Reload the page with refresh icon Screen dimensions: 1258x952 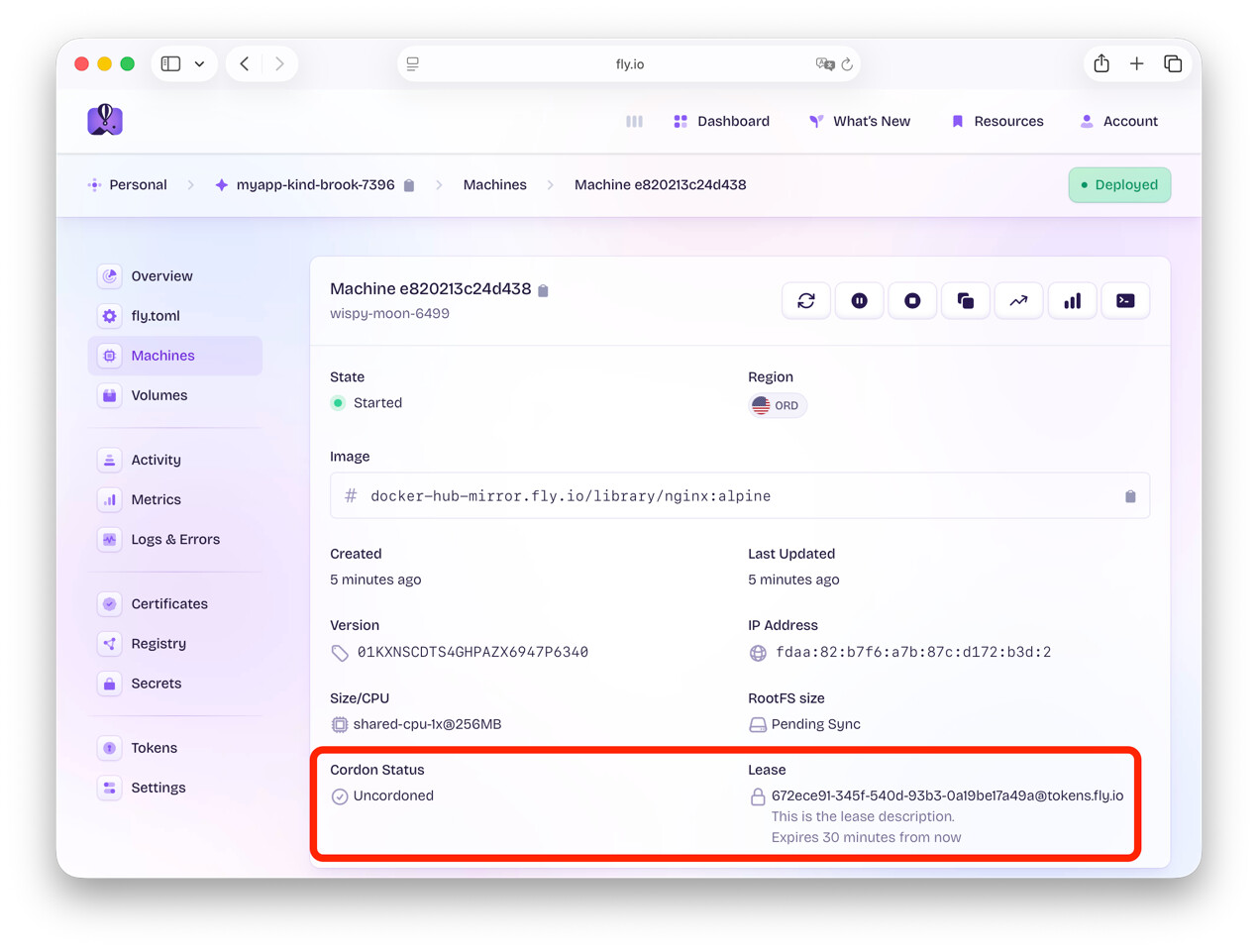pyautogui.click(x=848, y=64)
